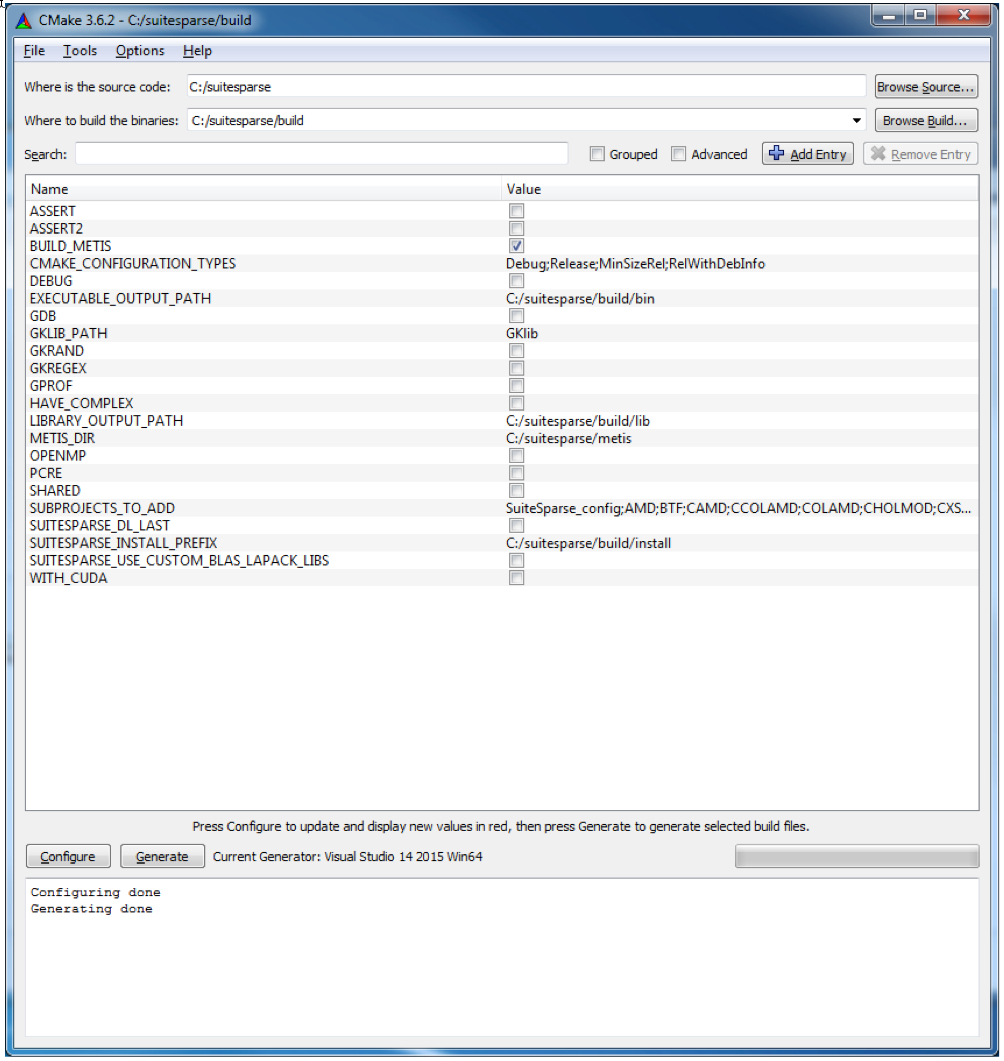Select the SUITESPARSE_INSTALL_PREFIX entry

(x=124, y=543)
